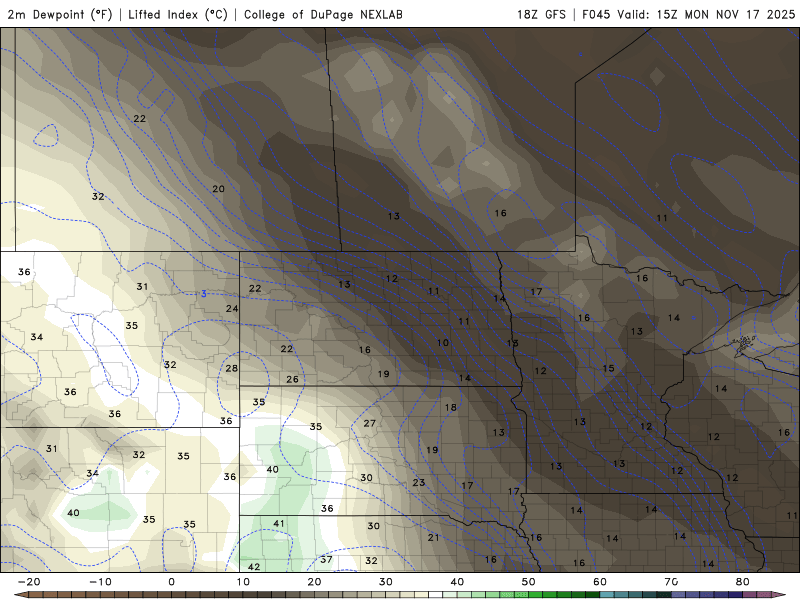Click the "-20" label on the color scale

coord(29,582)
